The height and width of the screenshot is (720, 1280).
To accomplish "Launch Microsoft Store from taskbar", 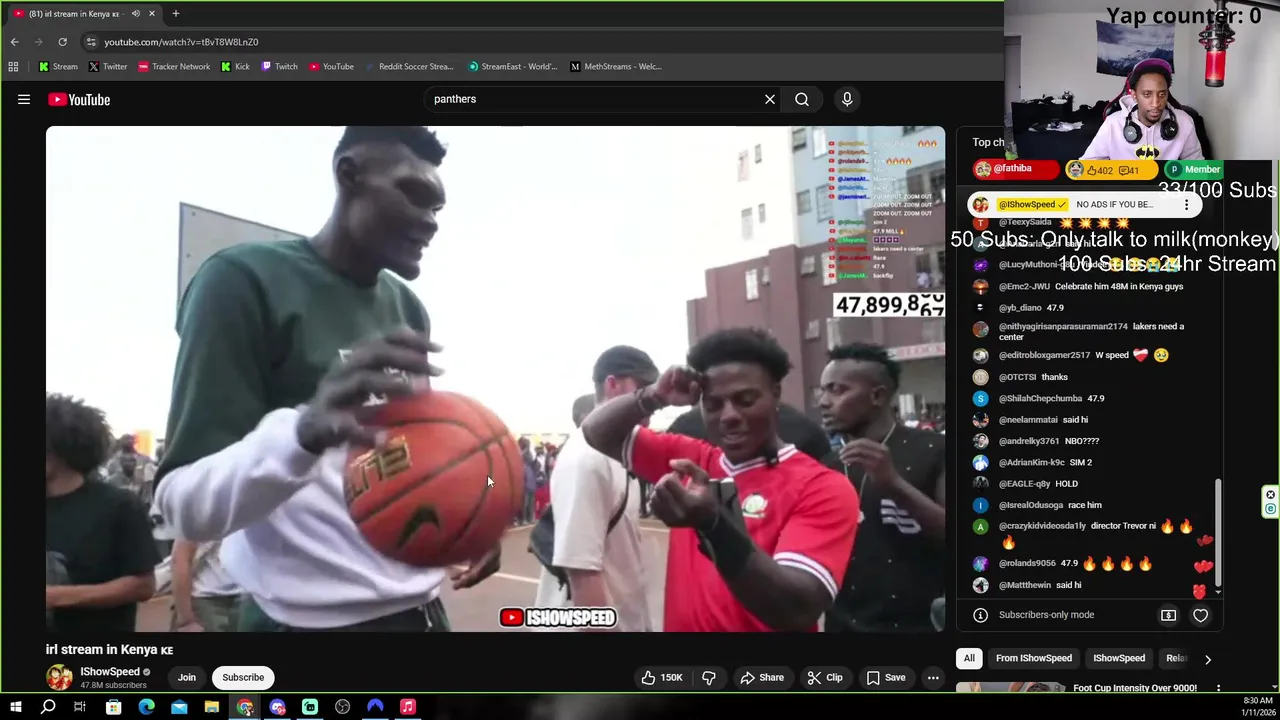I will point(114,707).
